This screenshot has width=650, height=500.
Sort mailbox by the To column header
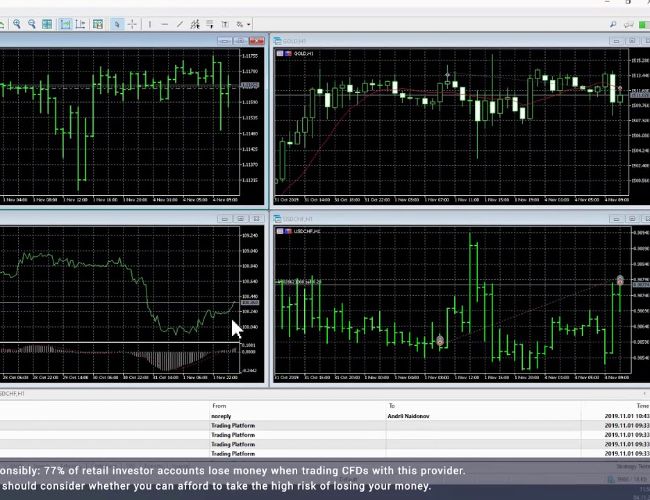click(392, 405)
